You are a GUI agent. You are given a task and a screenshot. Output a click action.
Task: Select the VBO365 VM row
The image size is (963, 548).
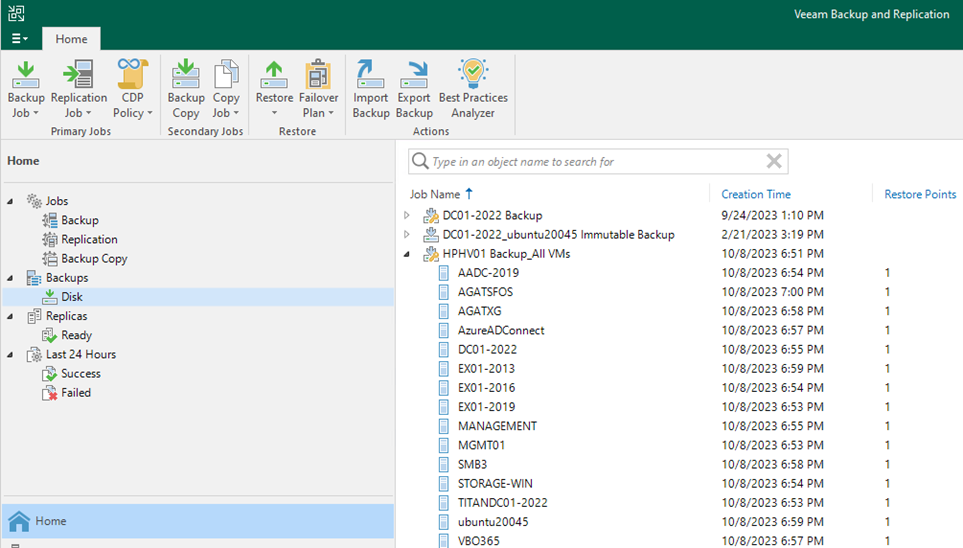point(478,541)
